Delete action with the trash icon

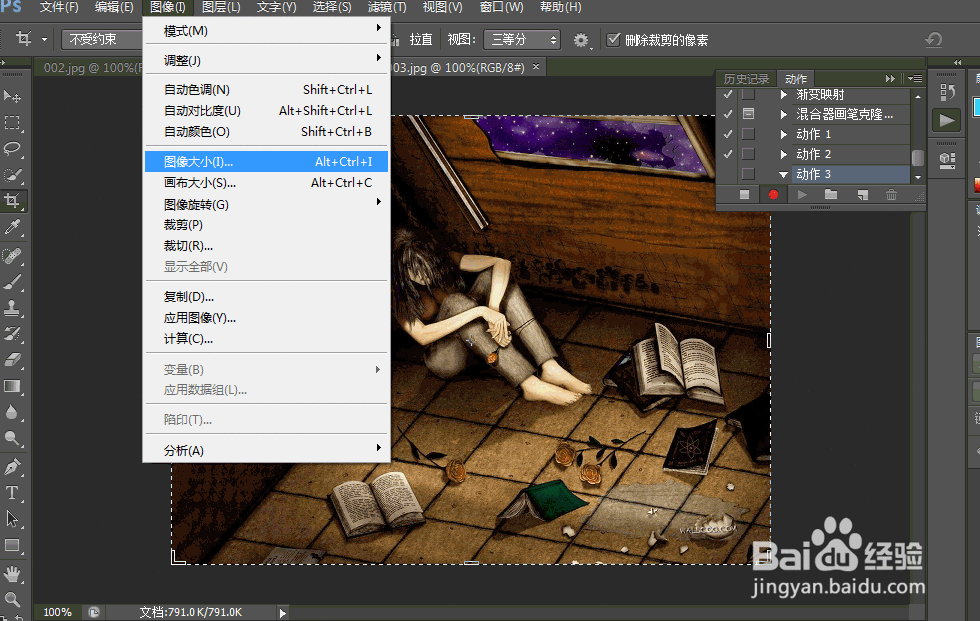pos(891,195)
